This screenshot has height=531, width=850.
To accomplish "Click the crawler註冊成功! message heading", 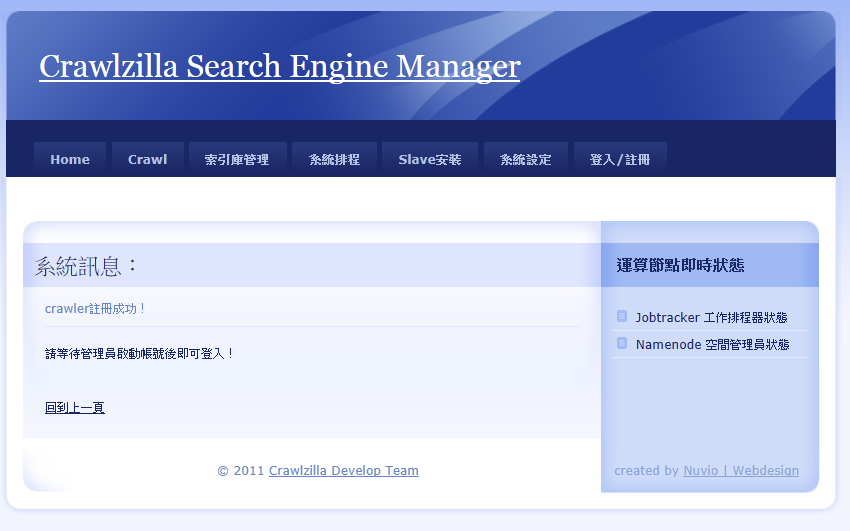I will 94,309.
